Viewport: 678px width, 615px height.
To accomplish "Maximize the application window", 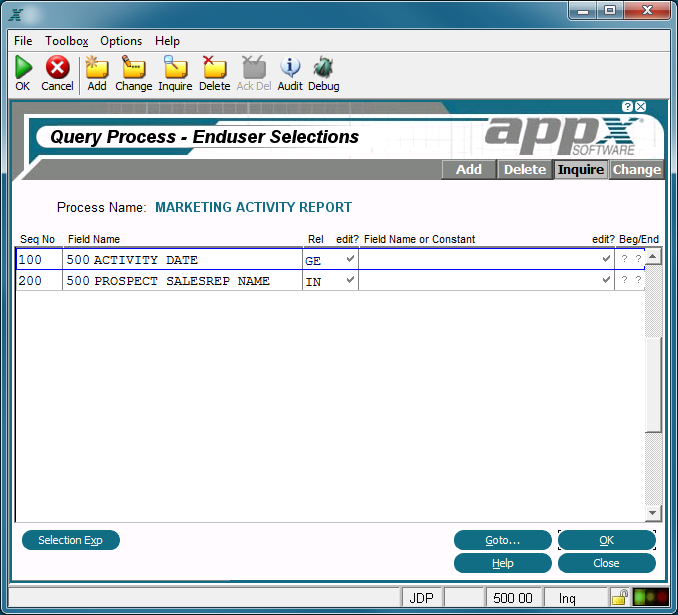I will [610, 10].
